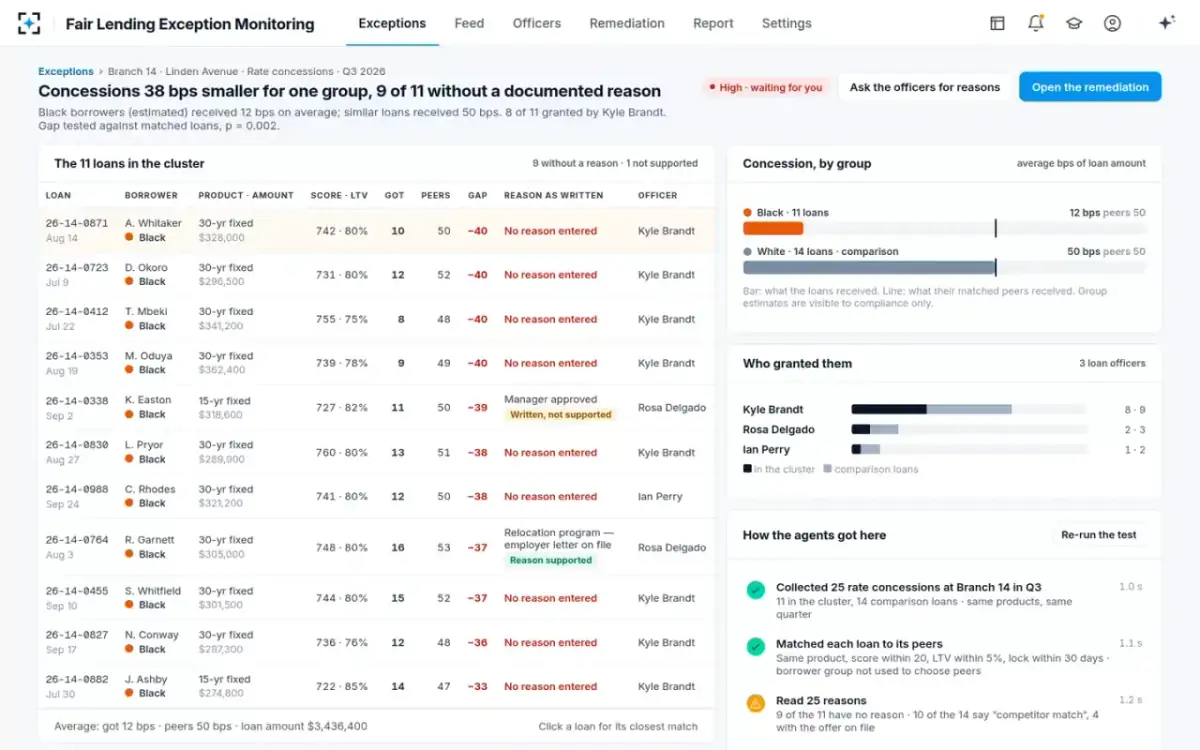Image resolution: width=1200 pixels, height=750 pixels.
Task: Select loan 26-14-0988
Action: point(376,496)
